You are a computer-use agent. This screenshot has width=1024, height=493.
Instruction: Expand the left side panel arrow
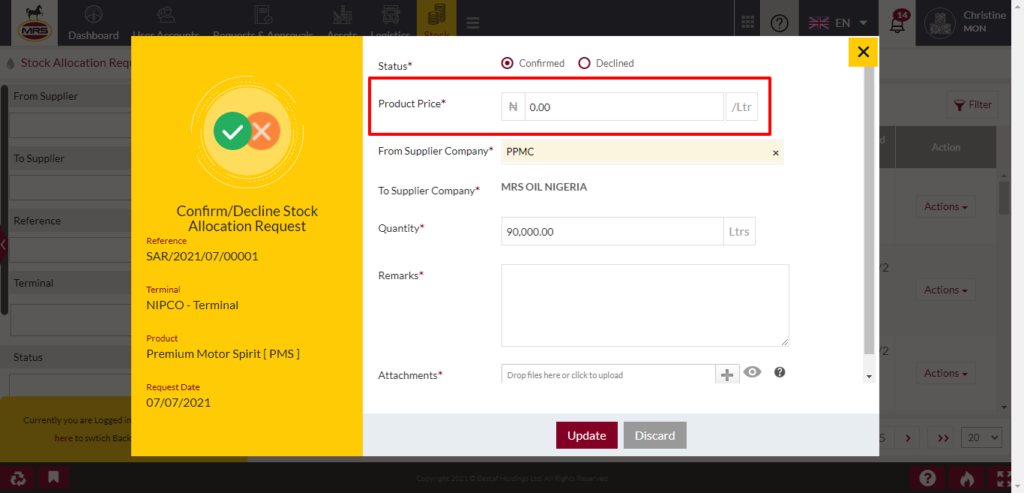pyautogui.click(x=3, y=245)
